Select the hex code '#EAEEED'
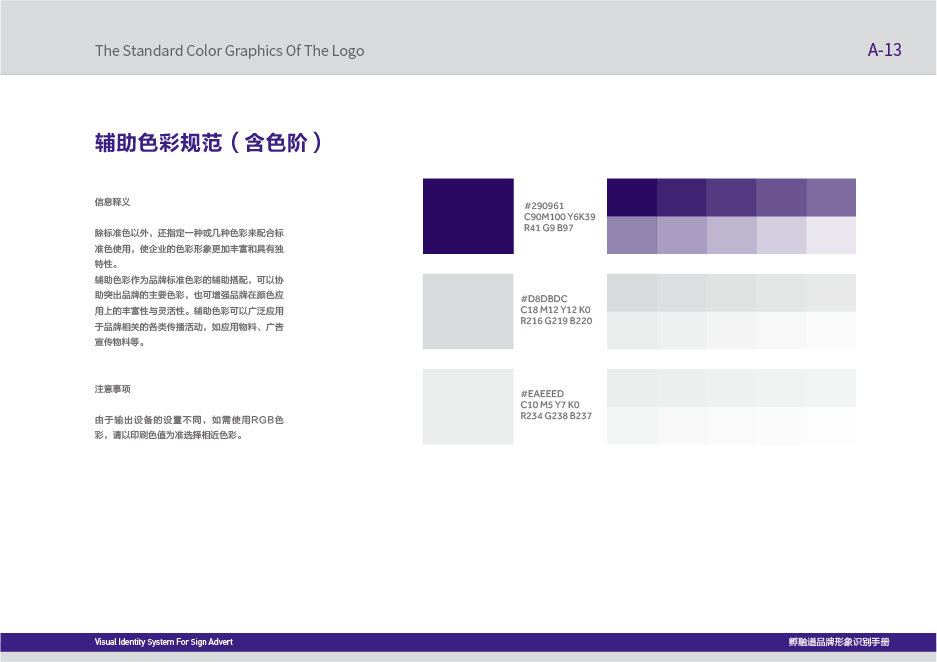Screen dimensions: 937x662 (542, 394)
